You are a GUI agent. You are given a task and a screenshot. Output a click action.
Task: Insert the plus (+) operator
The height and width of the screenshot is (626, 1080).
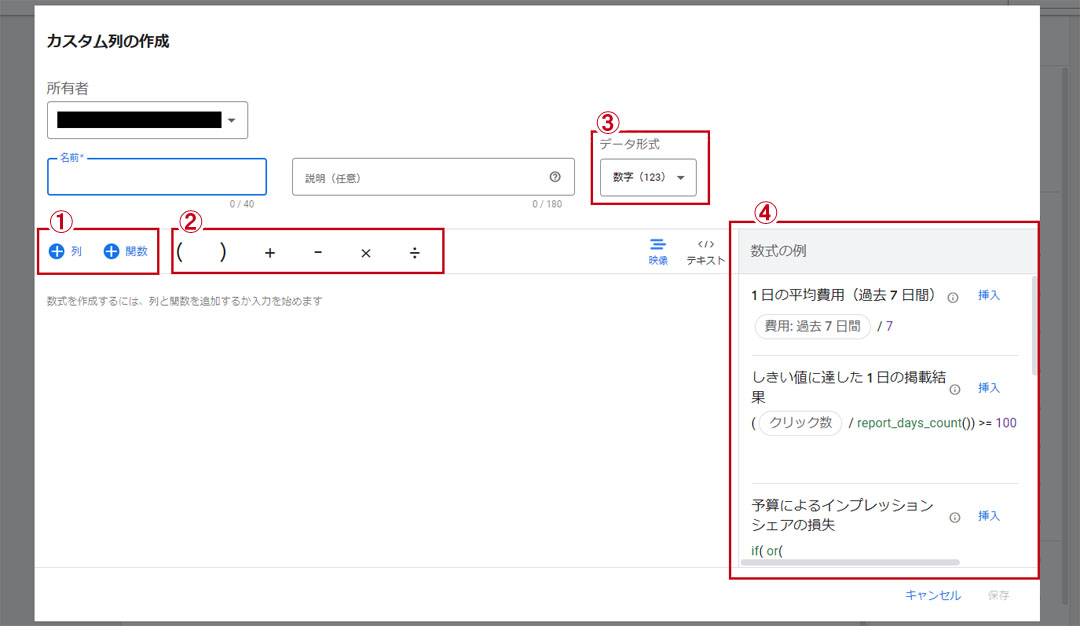click(x=269, y=252)
